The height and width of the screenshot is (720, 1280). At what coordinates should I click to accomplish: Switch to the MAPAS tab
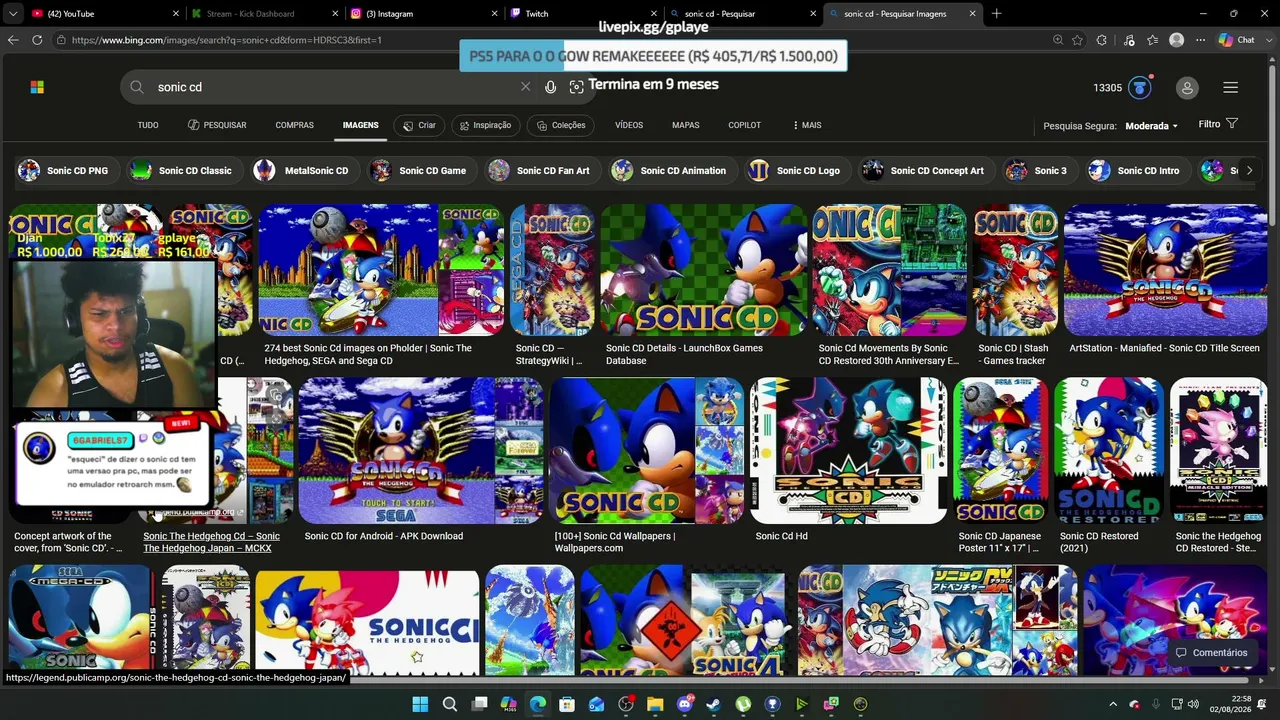point(686,125)
